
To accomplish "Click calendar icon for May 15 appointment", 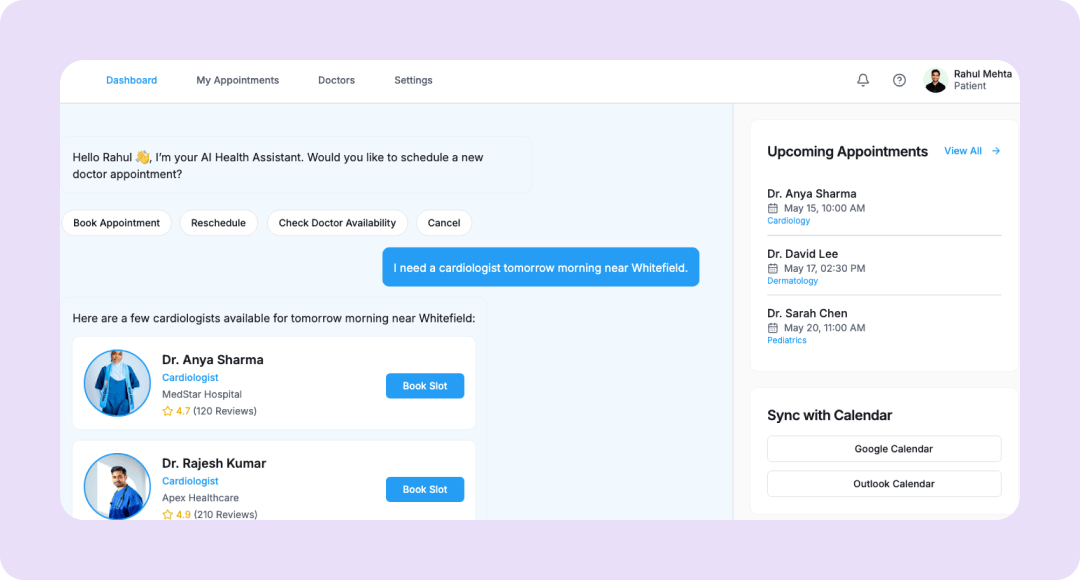I will point(772,208).
